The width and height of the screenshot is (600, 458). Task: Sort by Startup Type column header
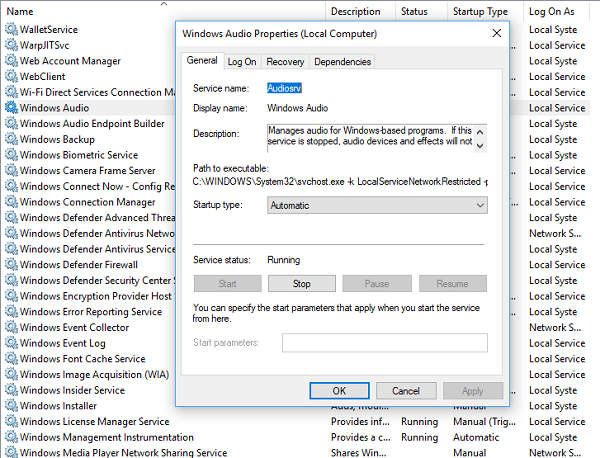coord(485,11)
